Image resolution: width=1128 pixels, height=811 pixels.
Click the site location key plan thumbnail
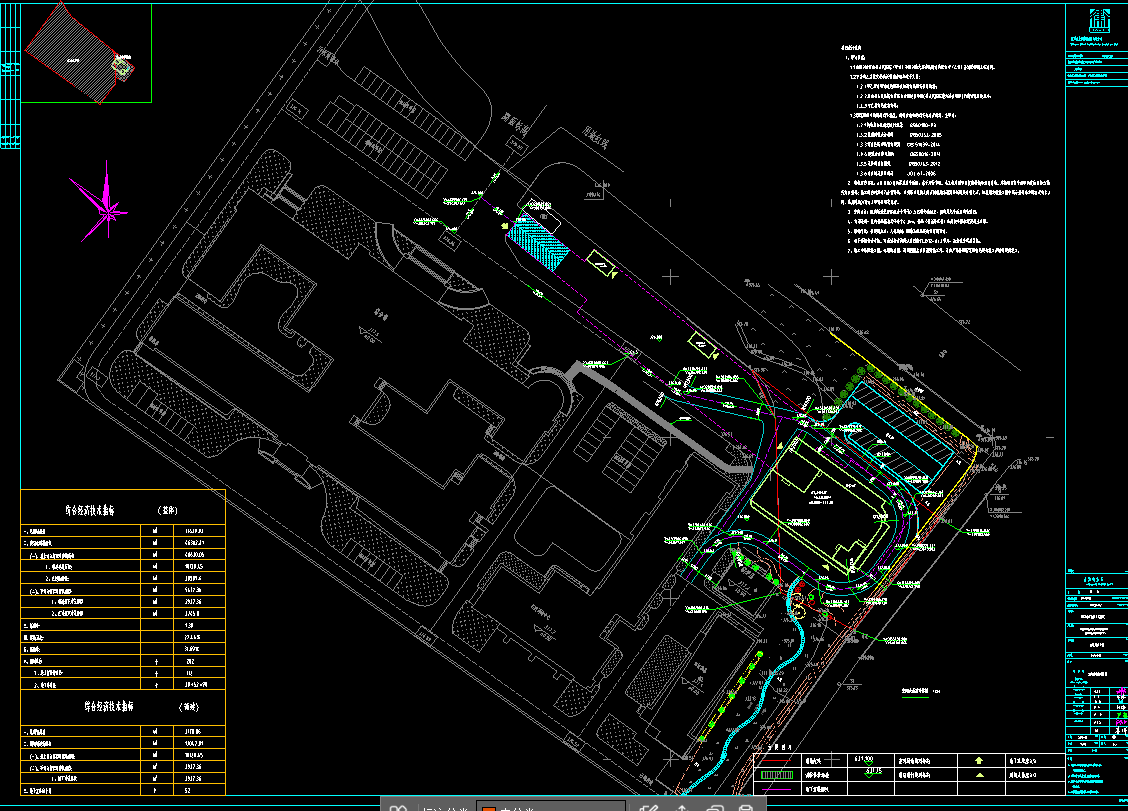coord(85,55)
